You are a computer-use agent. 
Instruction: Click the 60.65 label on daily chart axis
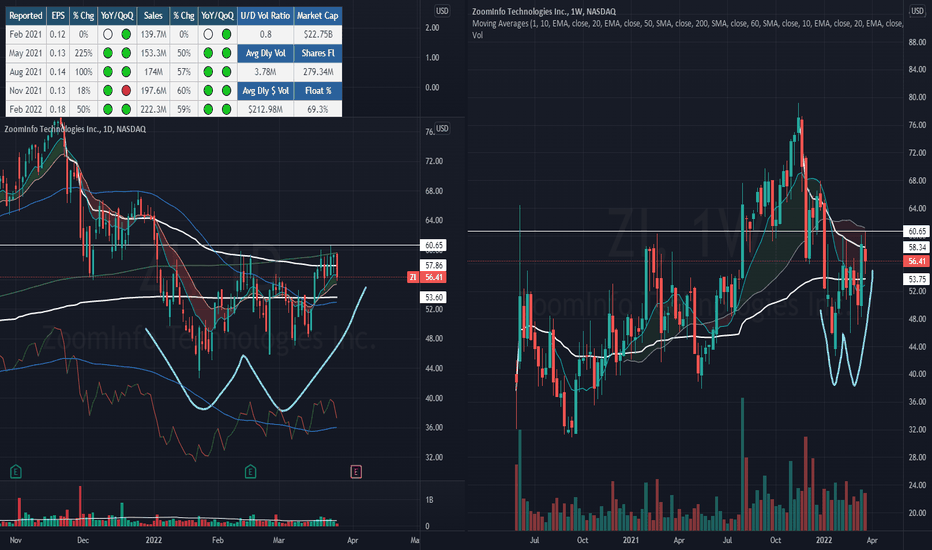[x=434, y=245]
